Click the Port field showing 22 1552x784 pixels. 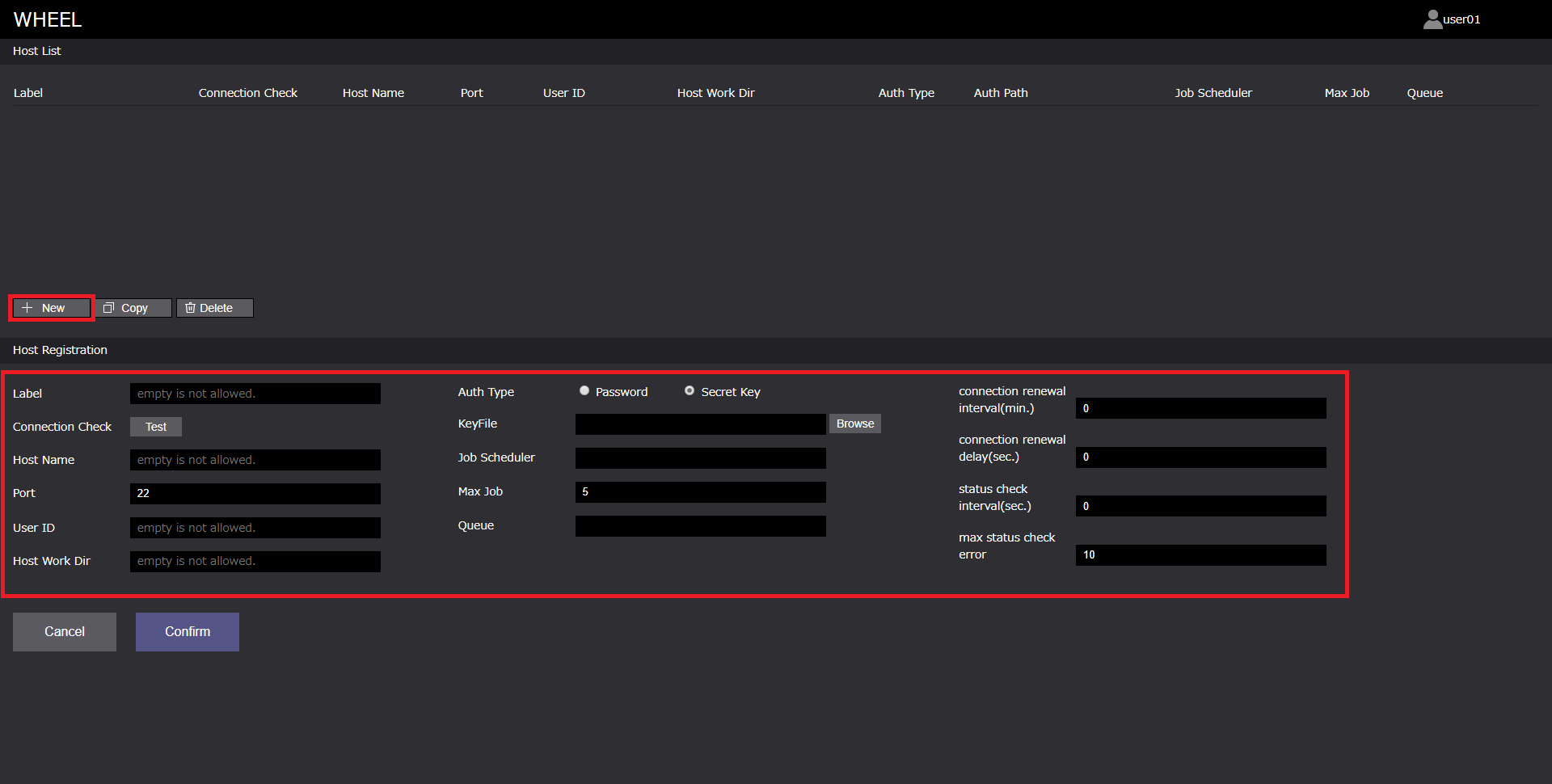[255, 493]
